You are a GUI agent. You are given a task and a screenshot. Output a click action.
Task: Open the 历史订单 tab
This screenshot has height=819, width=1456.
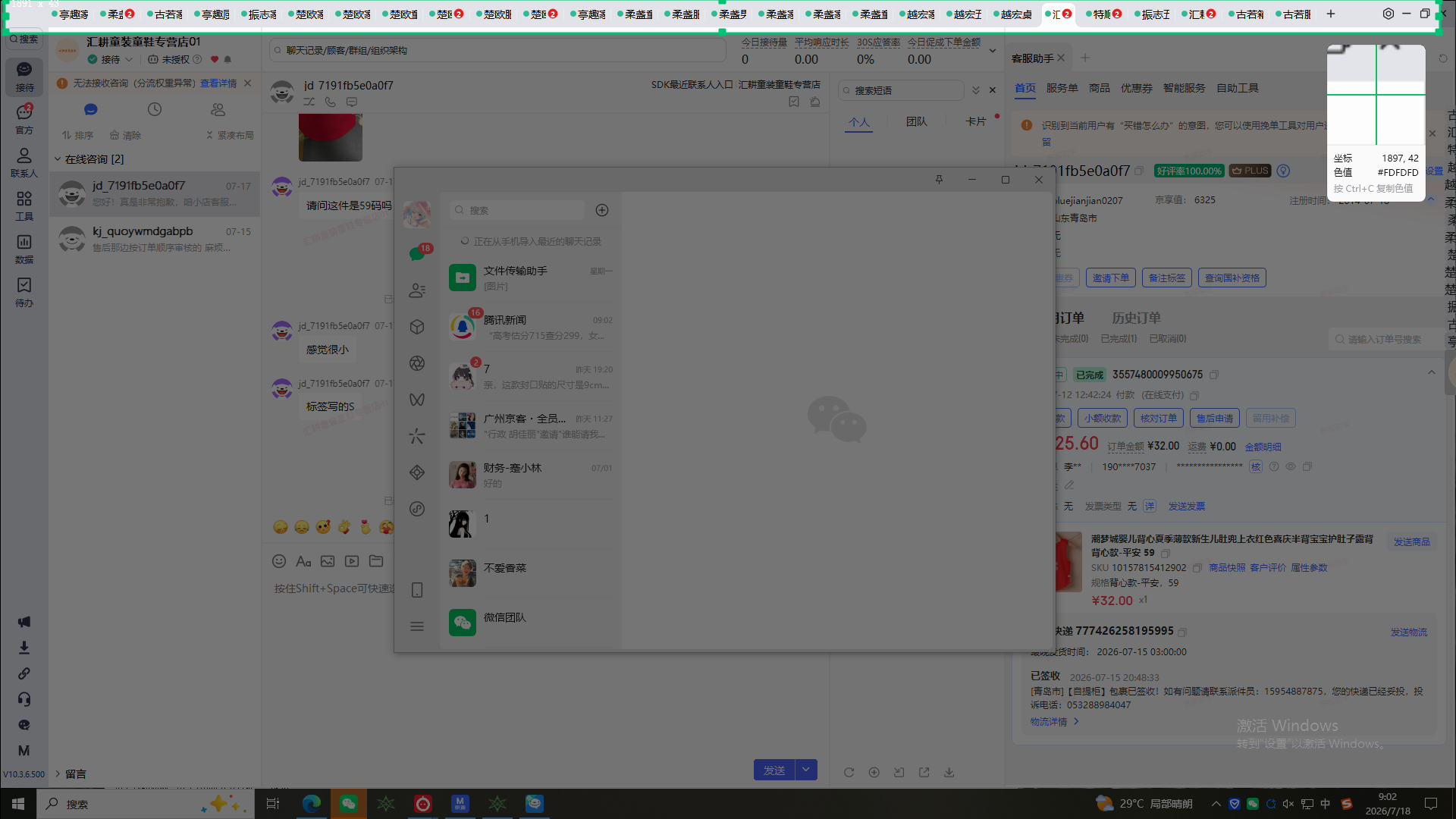pyautogui.click(x=1136, y=318)
